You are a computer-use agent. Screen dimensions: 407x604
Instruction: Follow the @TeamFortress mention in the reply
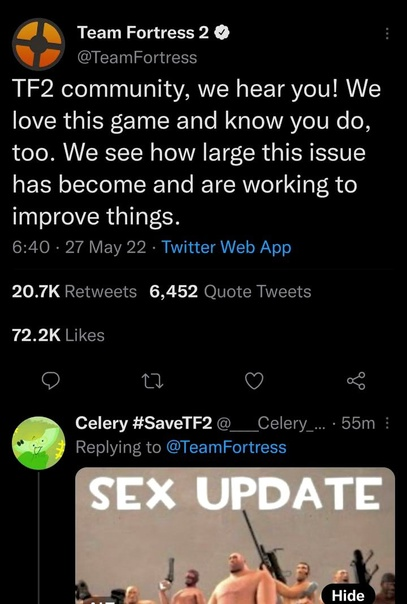coord(226,447)
